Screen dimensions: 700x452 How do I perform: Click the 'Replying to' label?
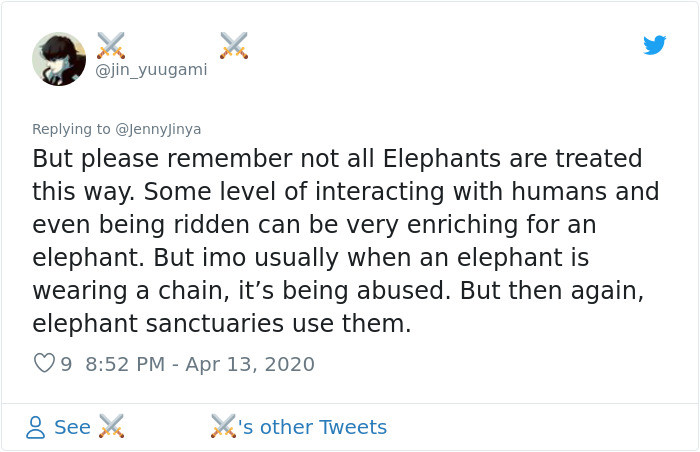pos(71,129)
